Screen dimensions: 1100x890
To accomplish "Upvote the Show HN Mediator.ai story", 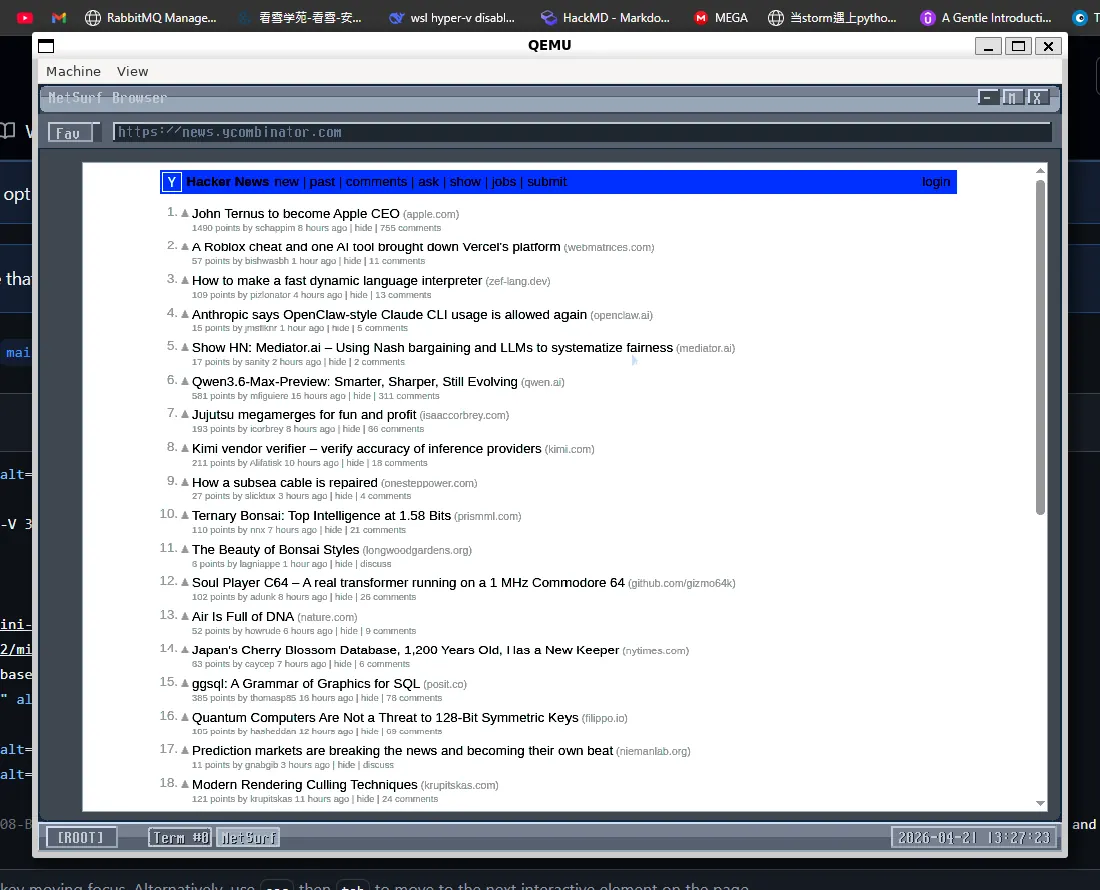I will [x=185, y=347].
